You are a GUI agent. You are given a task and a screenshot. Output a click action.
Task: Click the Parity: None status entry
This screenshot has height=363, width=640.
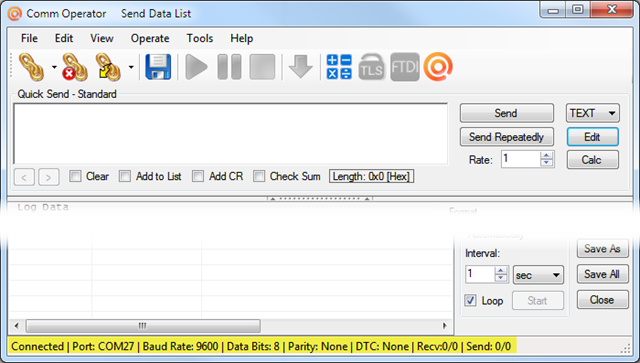[318, 347]
